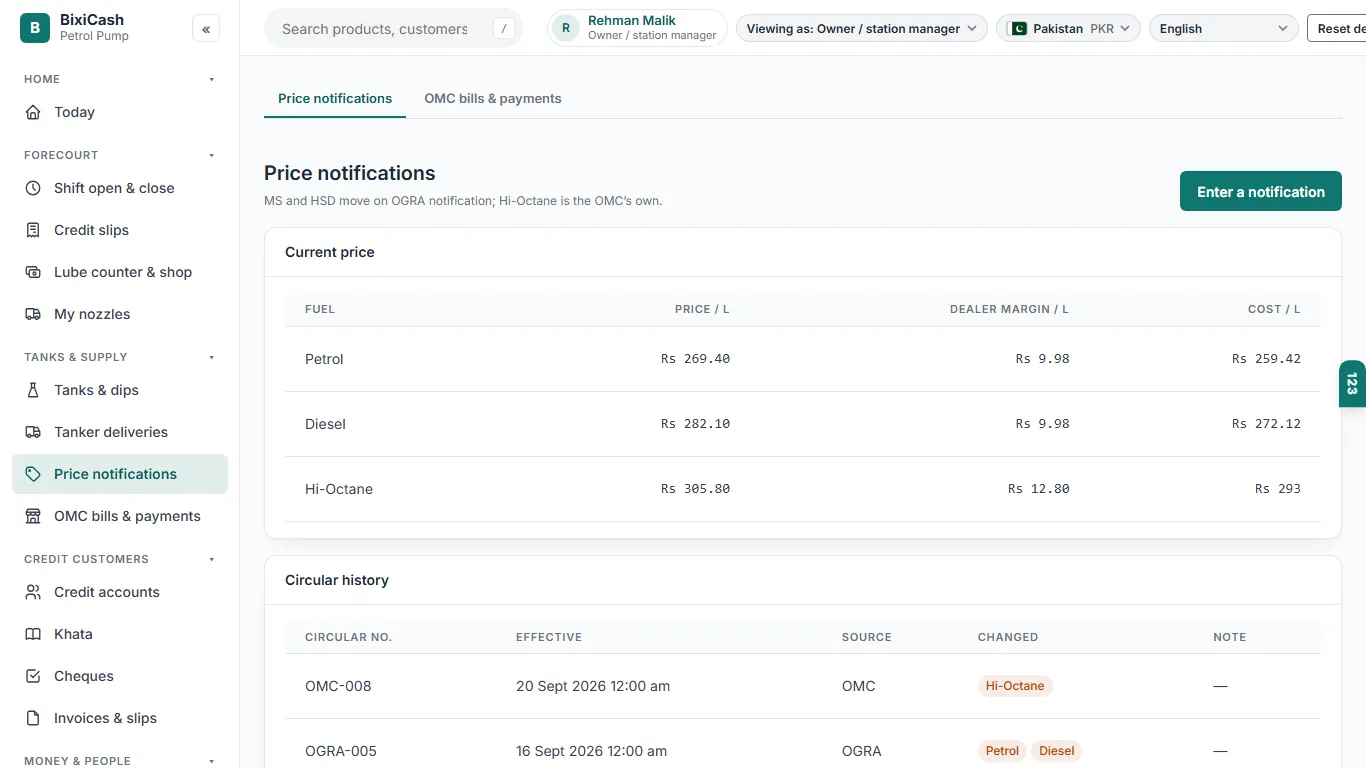
Task: Click the Petrol tag in OGRA-005 row
Action: click(1002, 751)
